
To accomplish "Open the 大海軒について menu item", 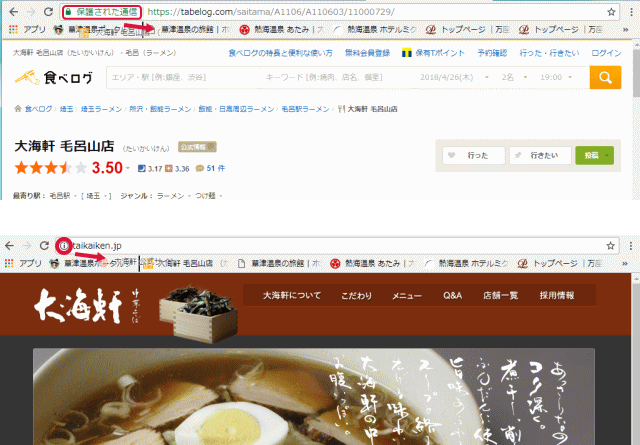I will (292, 295).
